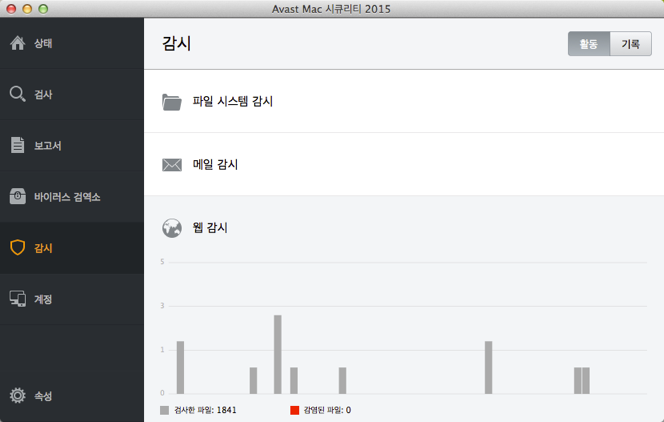The height and width of the screenshot is (422, 664).
Task: Click the window title Avast Mac 시큐리티 2015
Action: (x=331, y=9)
